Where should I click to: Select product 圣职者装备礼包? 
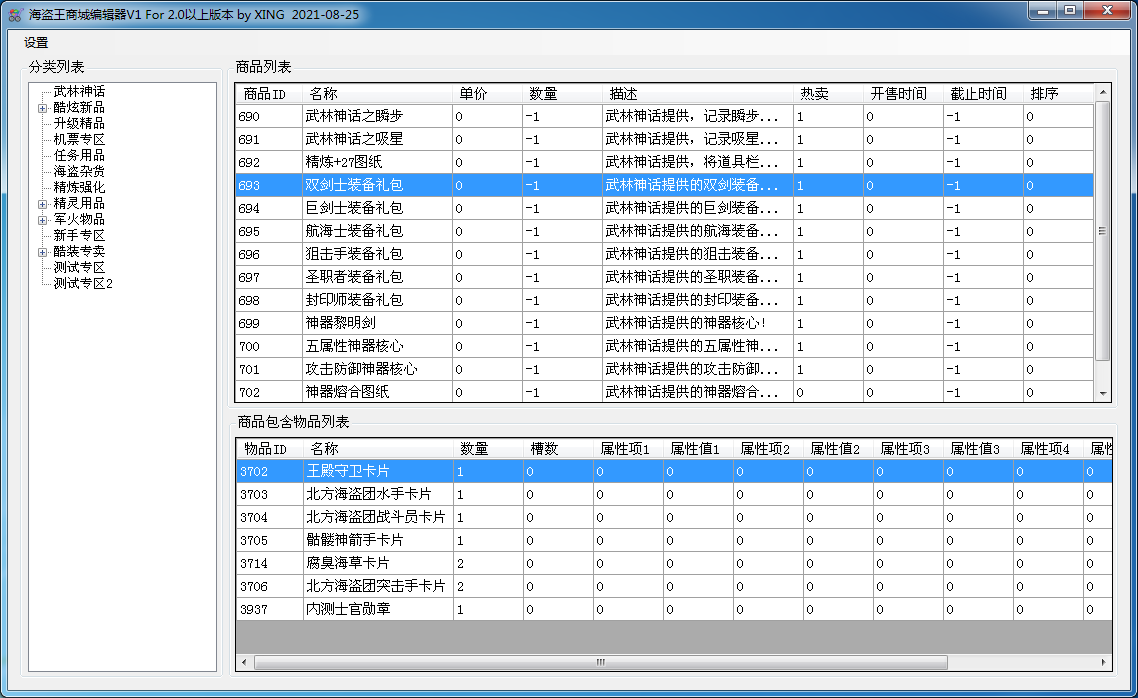pyautogui.click(x=665, y=277)
